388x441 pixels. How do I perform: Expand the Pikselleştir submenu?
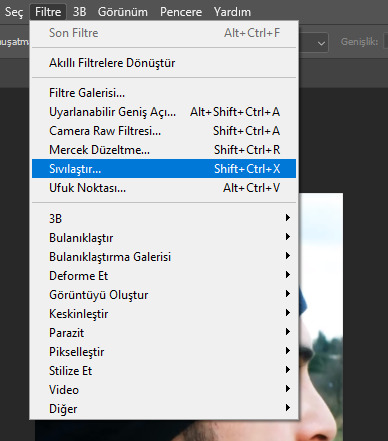164,352
